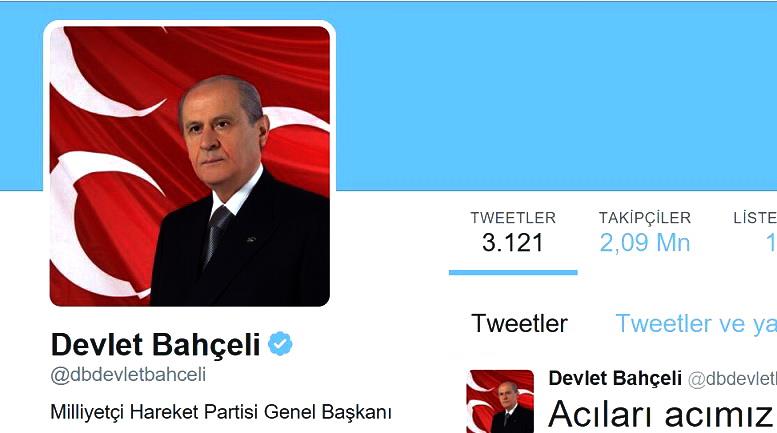Click the blue underline beneath TWEETLER
777x433 pixels.
513,272
